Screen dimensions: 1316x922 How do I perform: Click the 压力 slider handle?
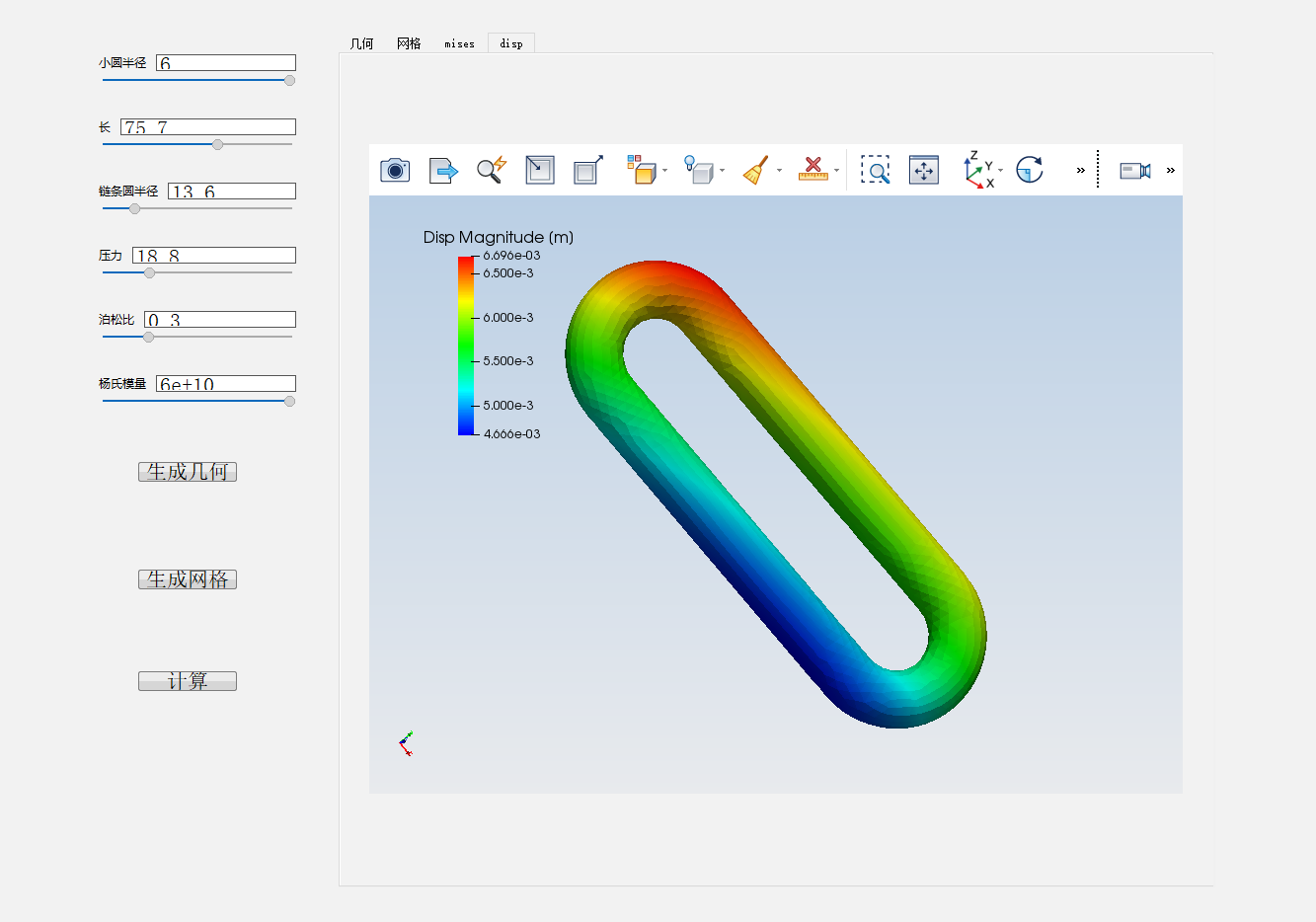pos(150,272)
